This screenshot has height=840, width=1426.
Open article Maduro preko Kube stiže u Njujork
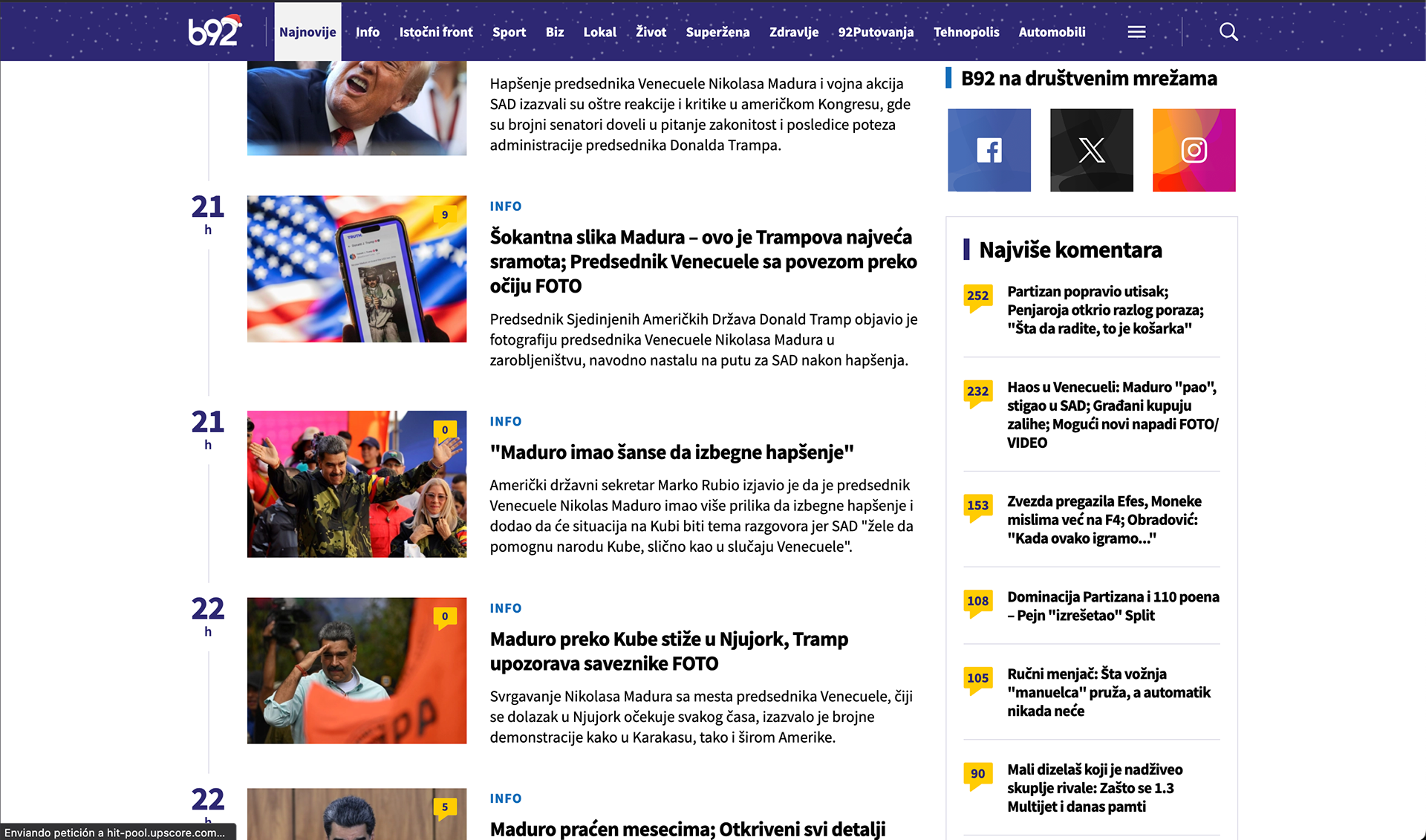(668, 651)
